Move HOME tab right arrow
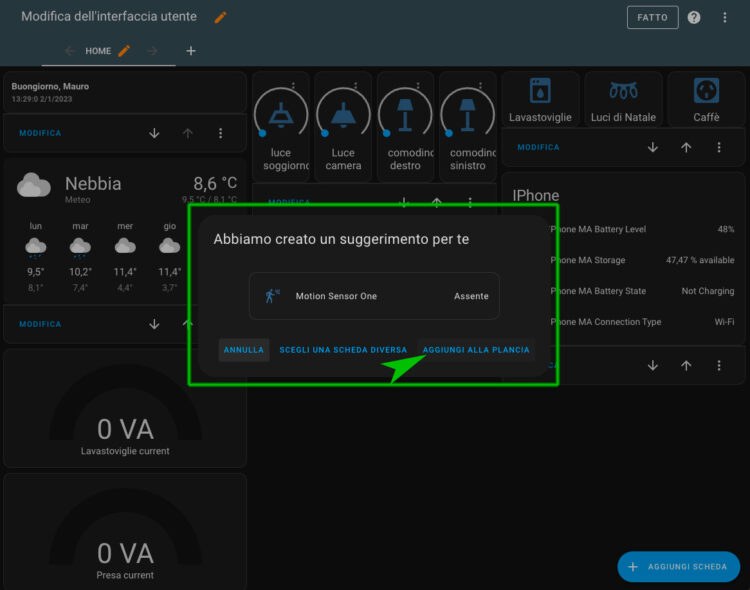The height and width of the screenshot is (590, 750). click(x=152, y=51)
